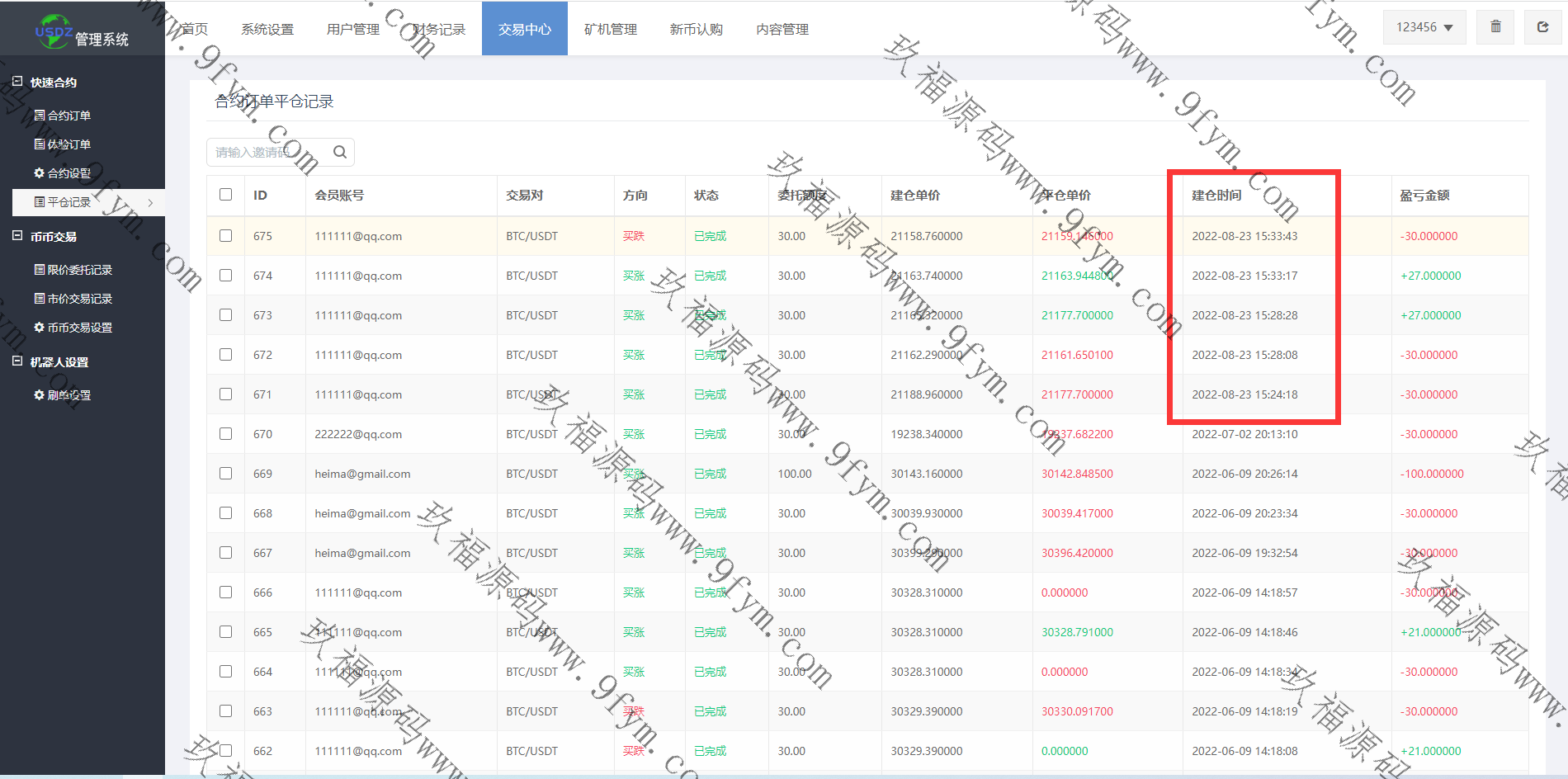1568x779 pixels.
Task: Open the 系统设置 top menu
Action: coord(267,29)
